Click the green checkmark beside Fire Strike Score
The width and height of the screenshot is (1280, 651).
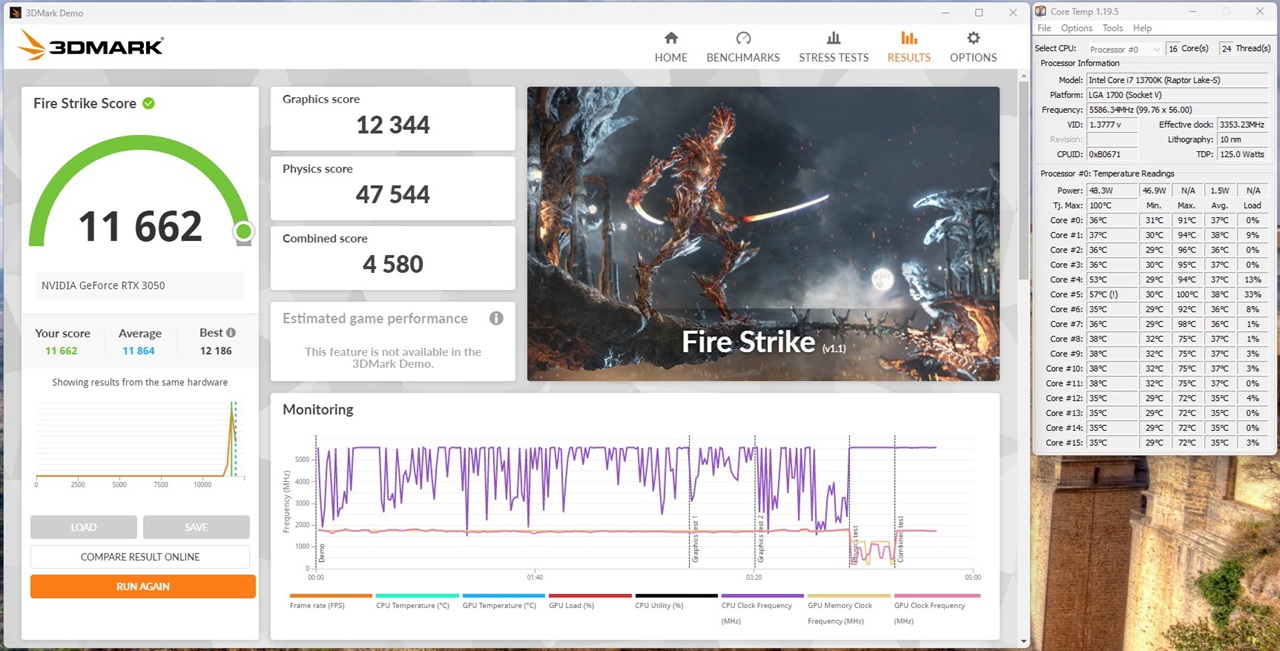[x=149, y=103]
